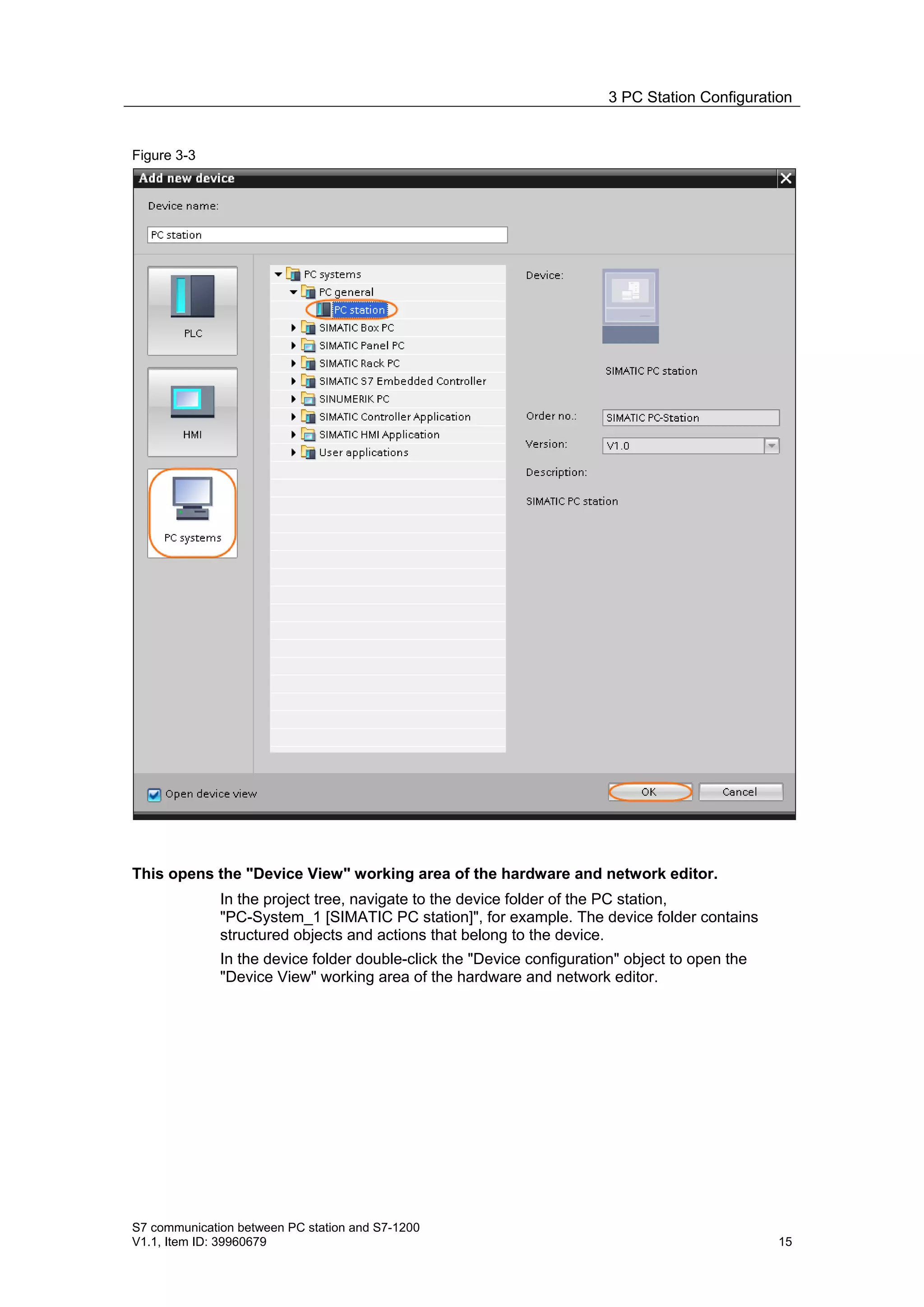Screen dimensions: 924x1307
Task: Expand the SINUMERIK PC node
Action: [x=293, y=399]
